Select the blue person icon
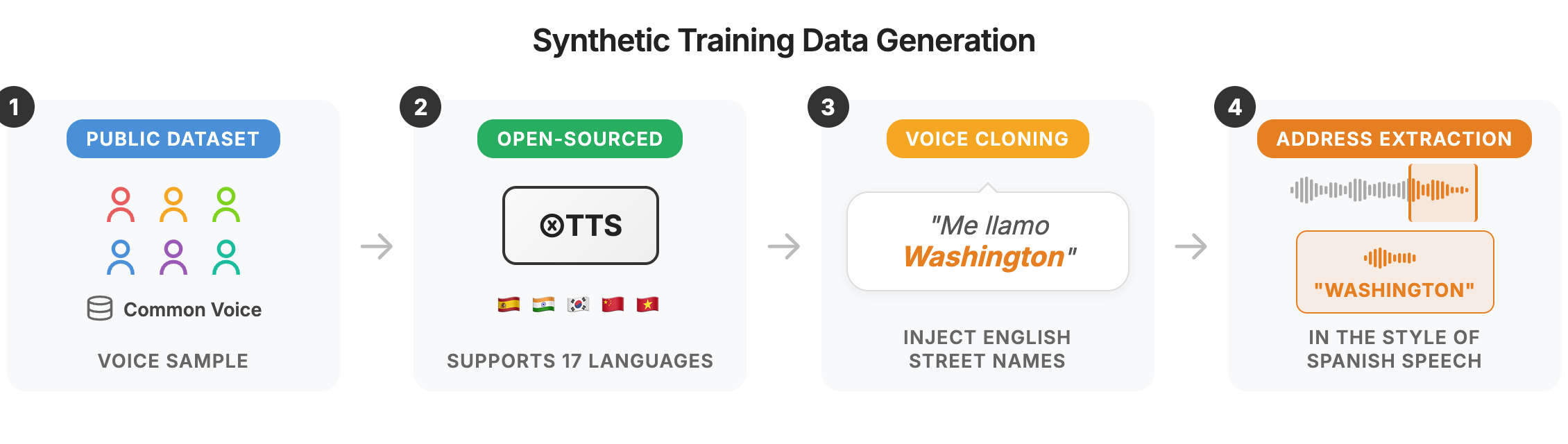1568x444 pixels. click(121, 257)
